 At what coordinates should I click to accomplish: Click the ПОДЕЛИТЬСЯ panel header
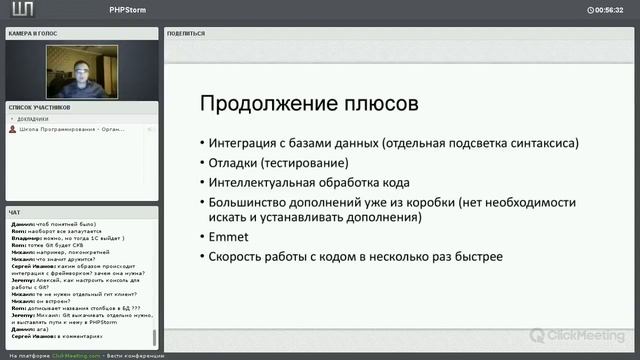(399, 33)
